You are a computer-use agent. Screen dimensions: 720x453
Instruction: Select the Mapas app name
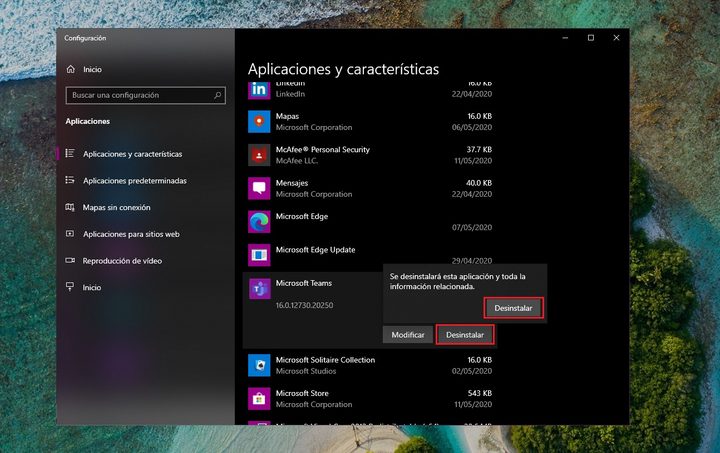coord(287,116)
